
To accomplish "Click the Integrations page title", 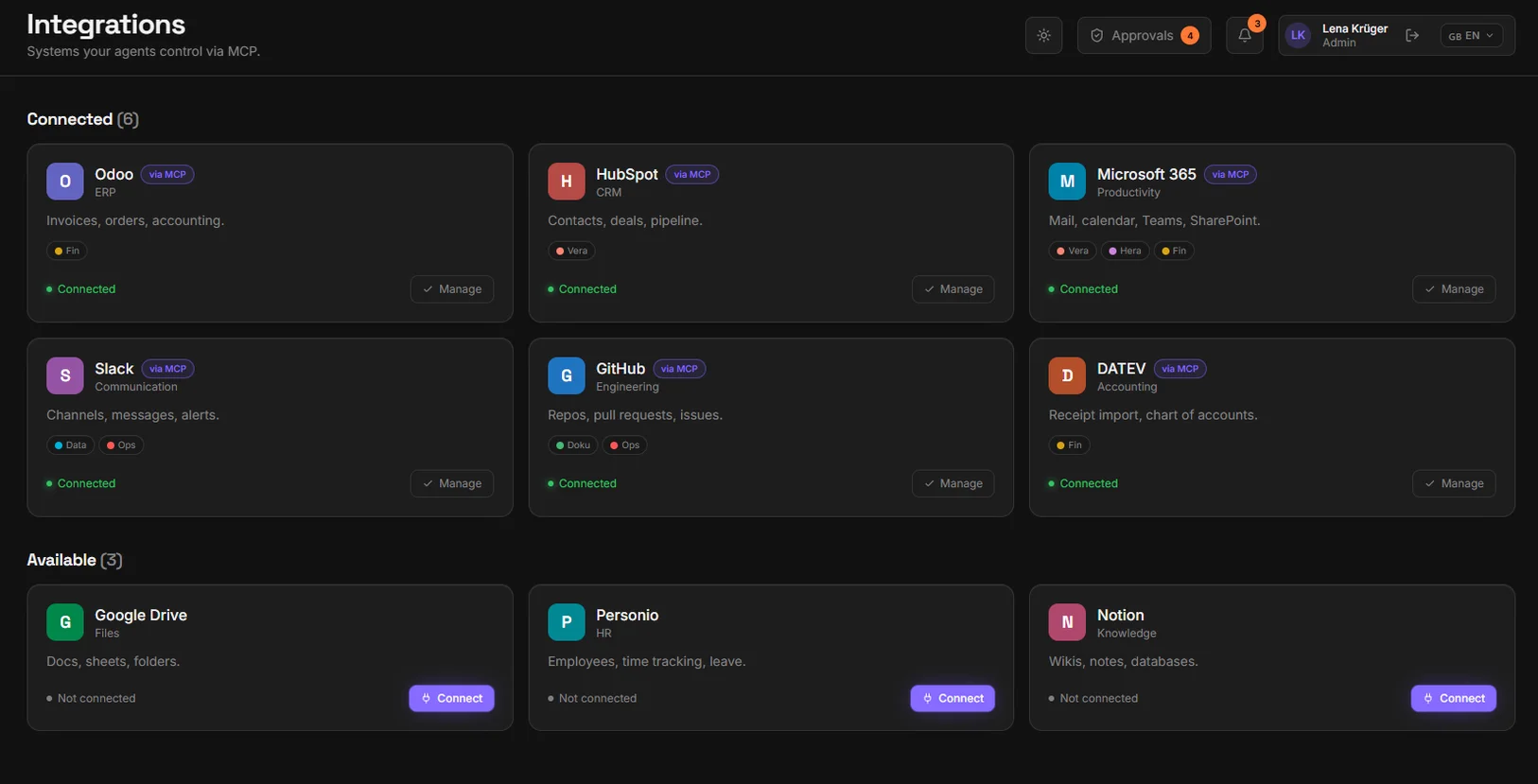I will point(106,24).
